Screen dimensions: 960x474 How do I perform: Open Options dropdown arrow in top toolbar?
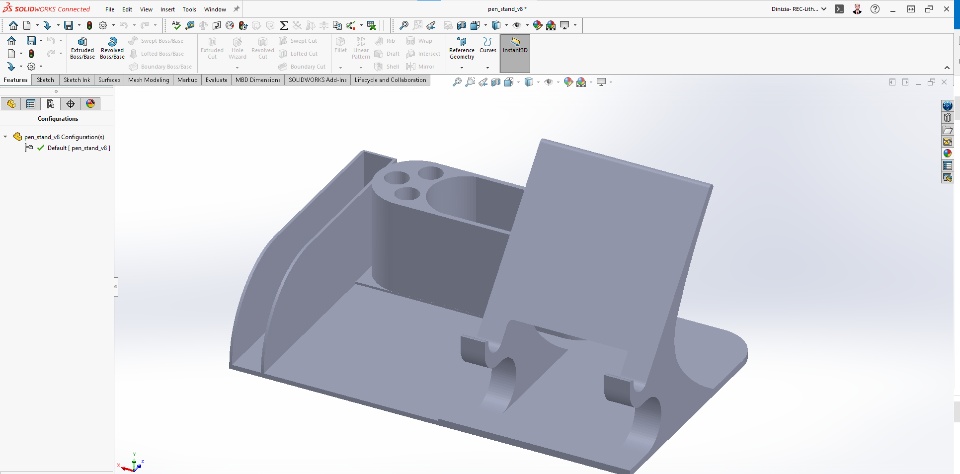(113, 25)
